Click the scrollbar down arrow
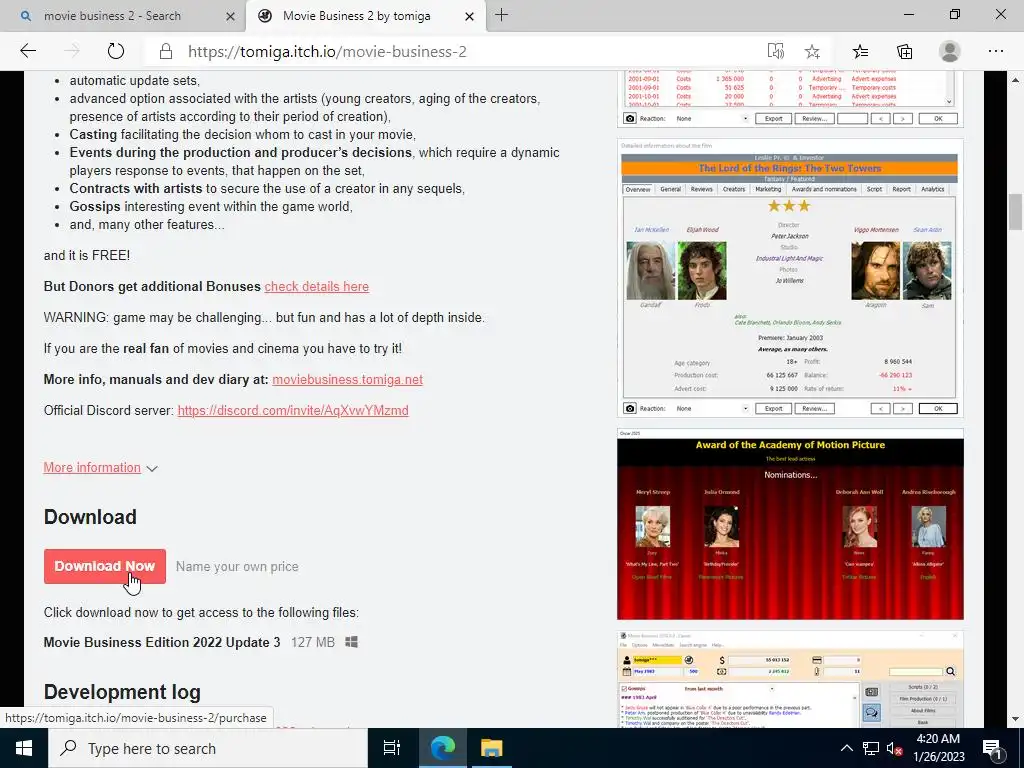 pyautogui.click(x=1016, y=720)
